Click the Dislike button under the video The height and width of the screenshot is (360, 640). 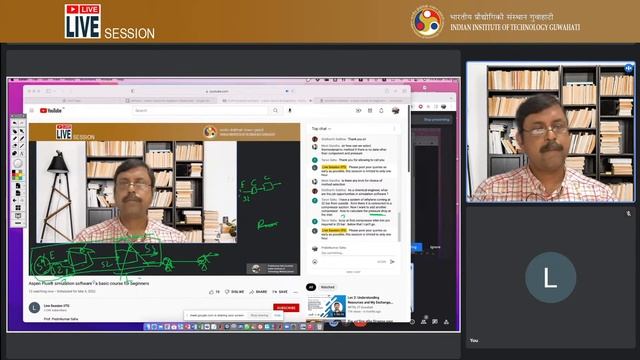pyautogui.click(x=234, y=292)
